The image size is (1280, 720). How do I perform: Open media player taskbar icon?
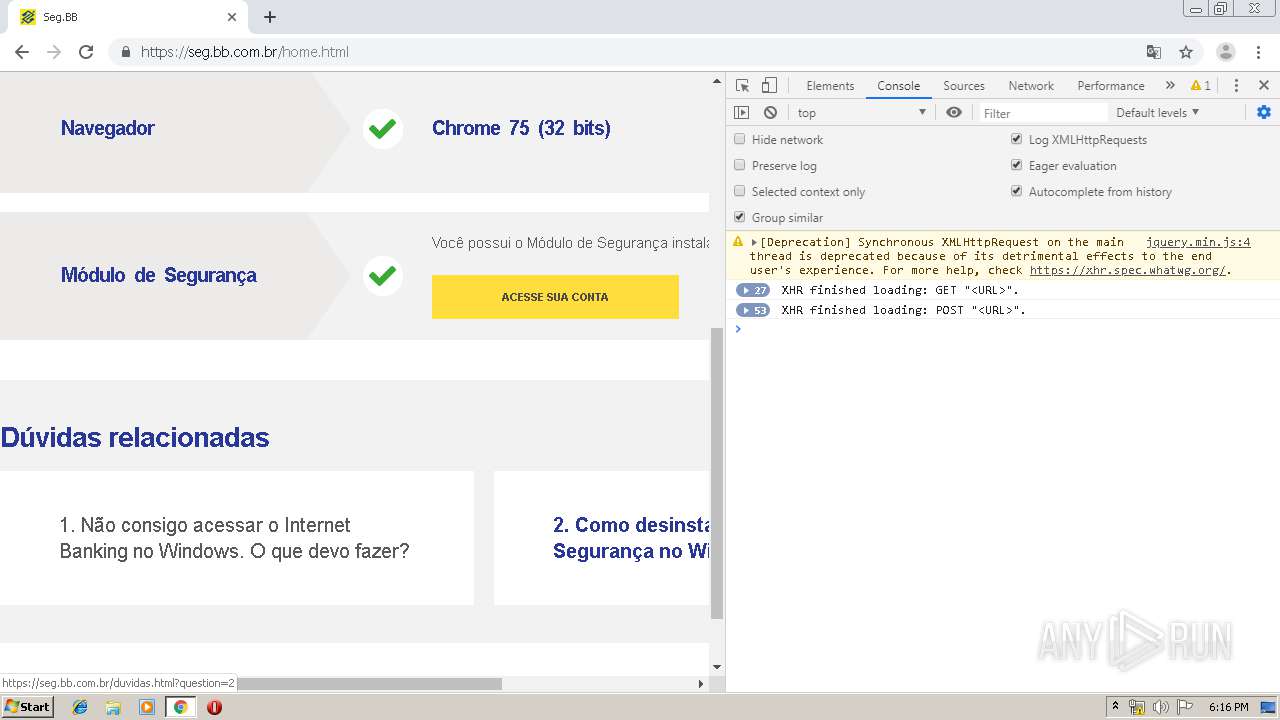tap(147, 707)
